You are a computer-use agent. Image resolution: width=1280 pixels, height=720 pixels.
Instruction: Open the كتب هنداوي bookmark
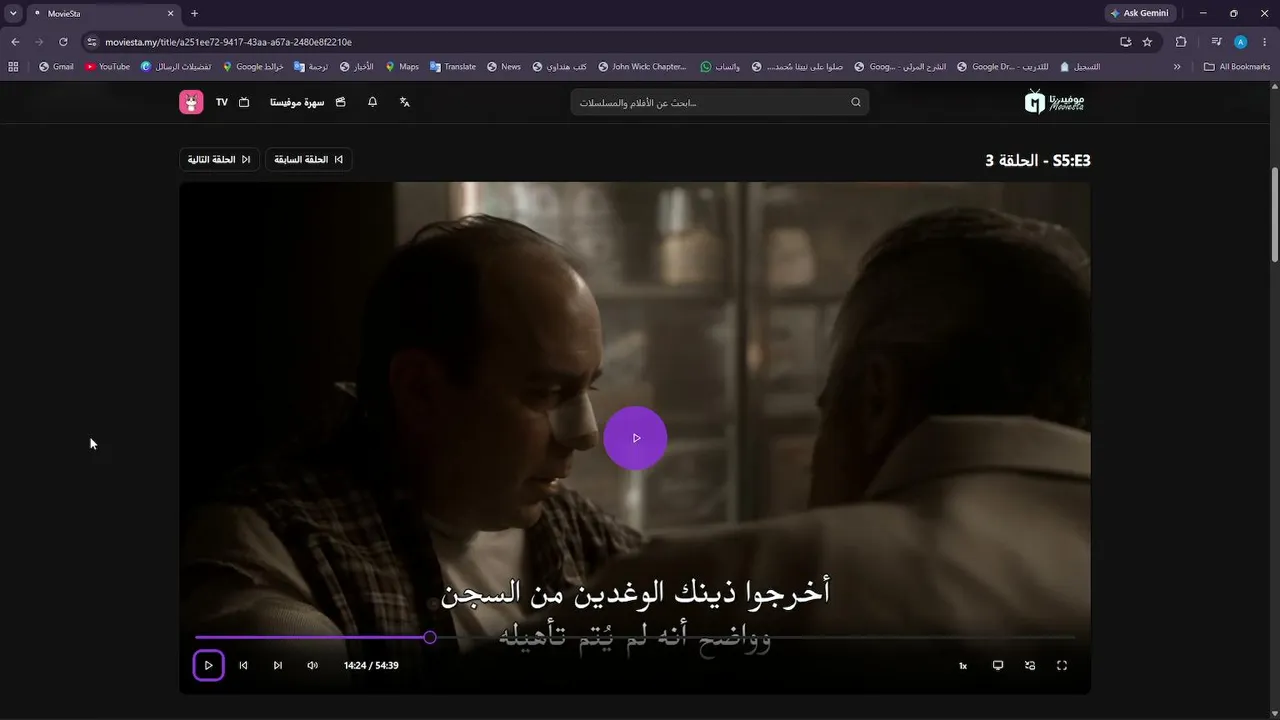point(560,67)
